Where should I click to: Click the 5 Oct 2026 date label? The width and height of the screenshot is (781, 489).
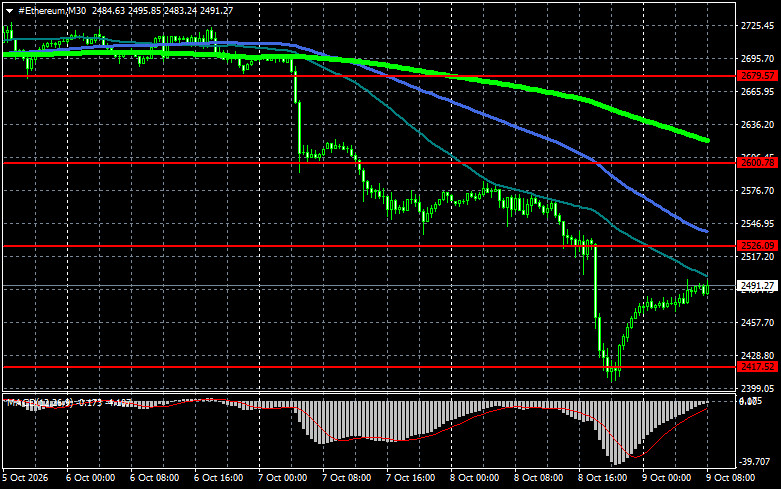[x=26, y=478]
